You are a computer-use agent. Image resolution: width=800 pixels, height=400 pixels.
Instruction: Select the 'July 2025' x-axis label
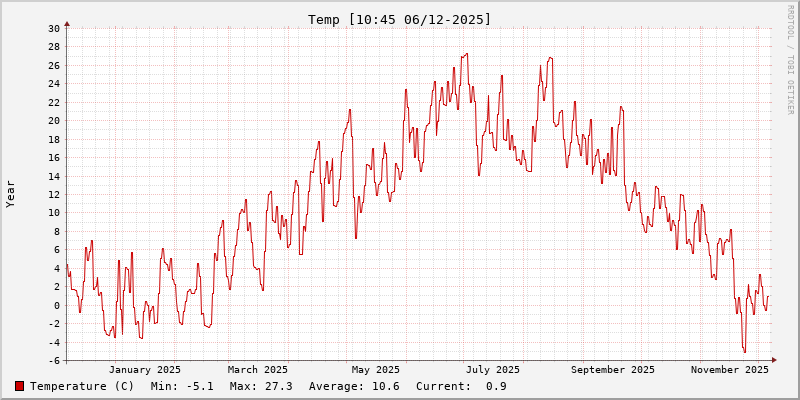click(x=493, y=369)
